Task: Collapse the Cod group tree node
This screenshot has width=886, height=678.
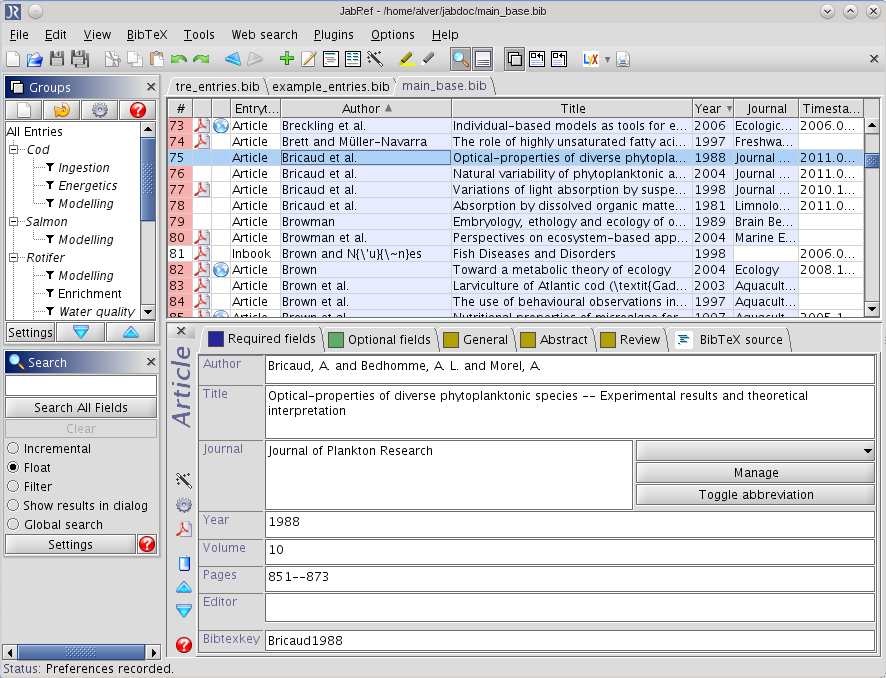Action: pos(15,150)
